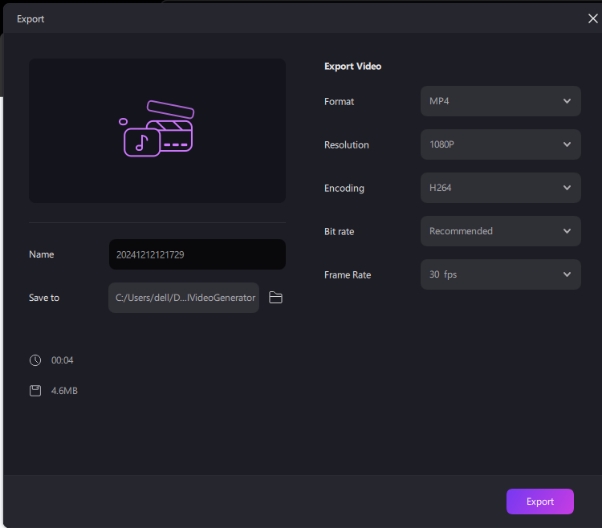Click the 00:04 duration text

click(62, 360)
